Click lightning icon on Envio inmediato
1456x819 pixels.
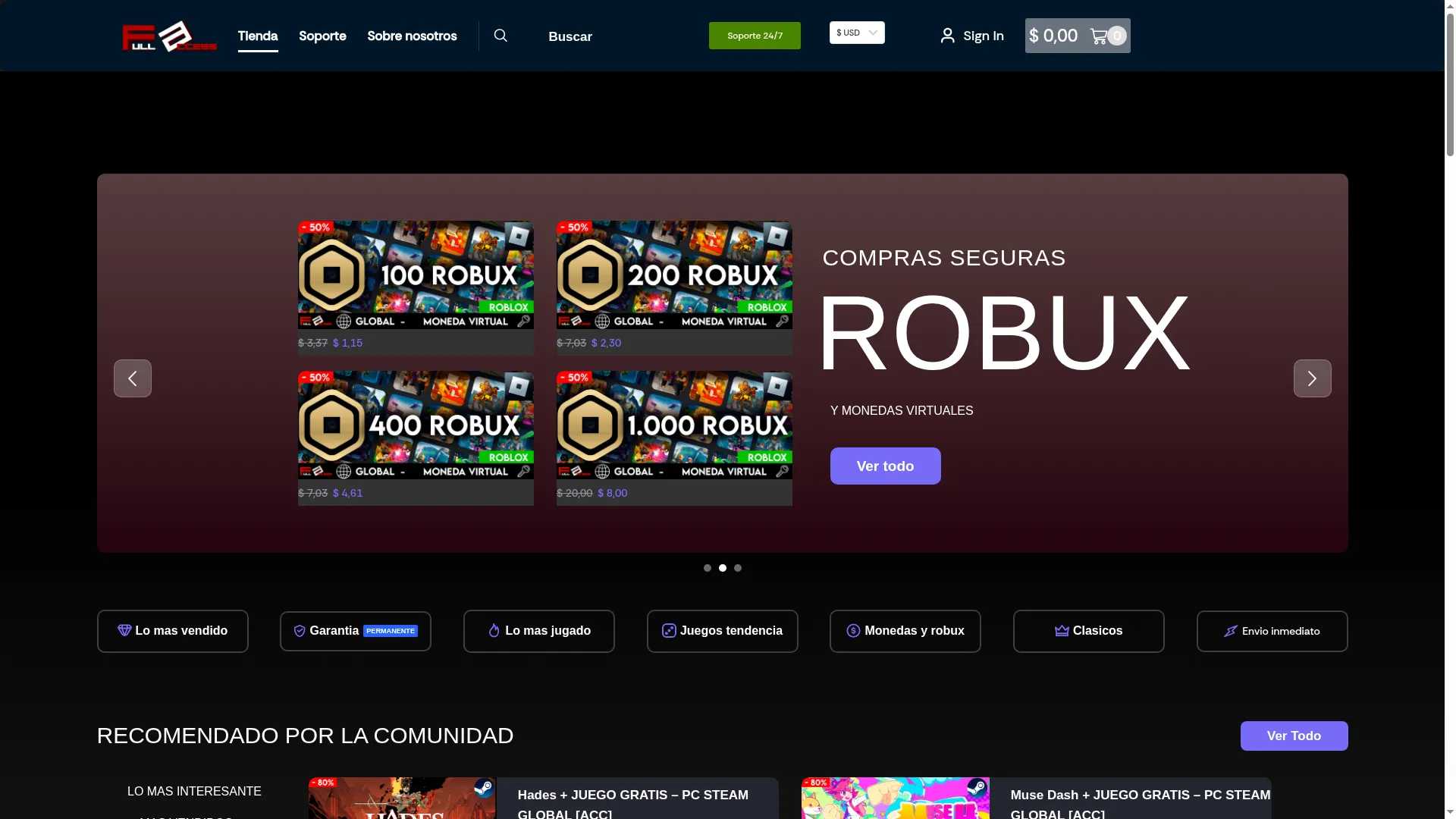click(x=1231, y=631)
